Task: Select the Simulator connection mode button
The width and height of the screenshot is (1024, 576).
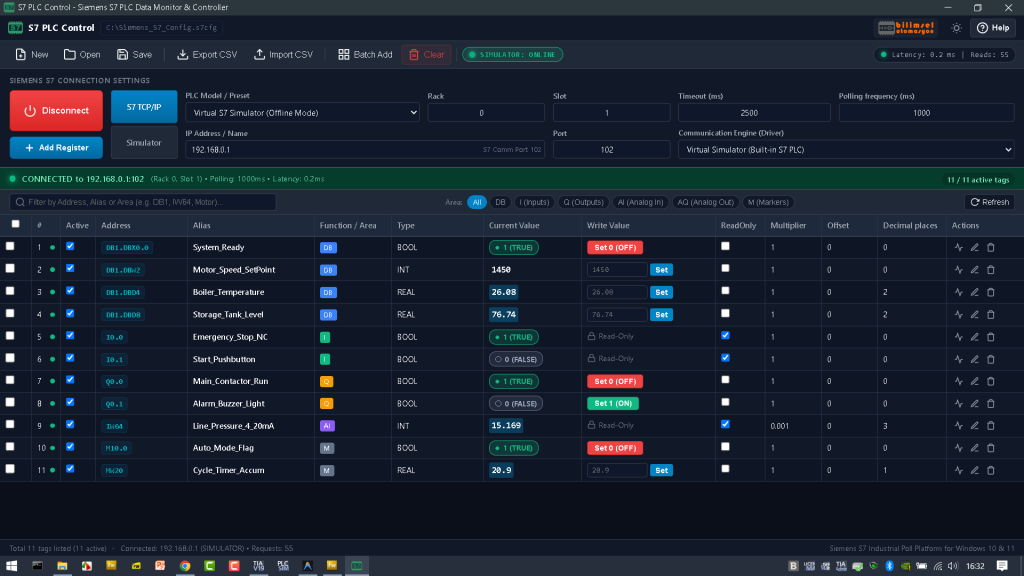Action: pos(144,143)
